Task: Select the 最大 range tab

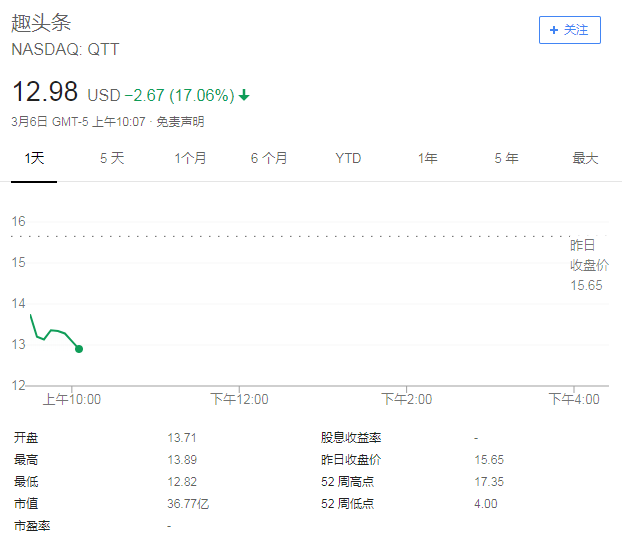Action: click(585, 158)
